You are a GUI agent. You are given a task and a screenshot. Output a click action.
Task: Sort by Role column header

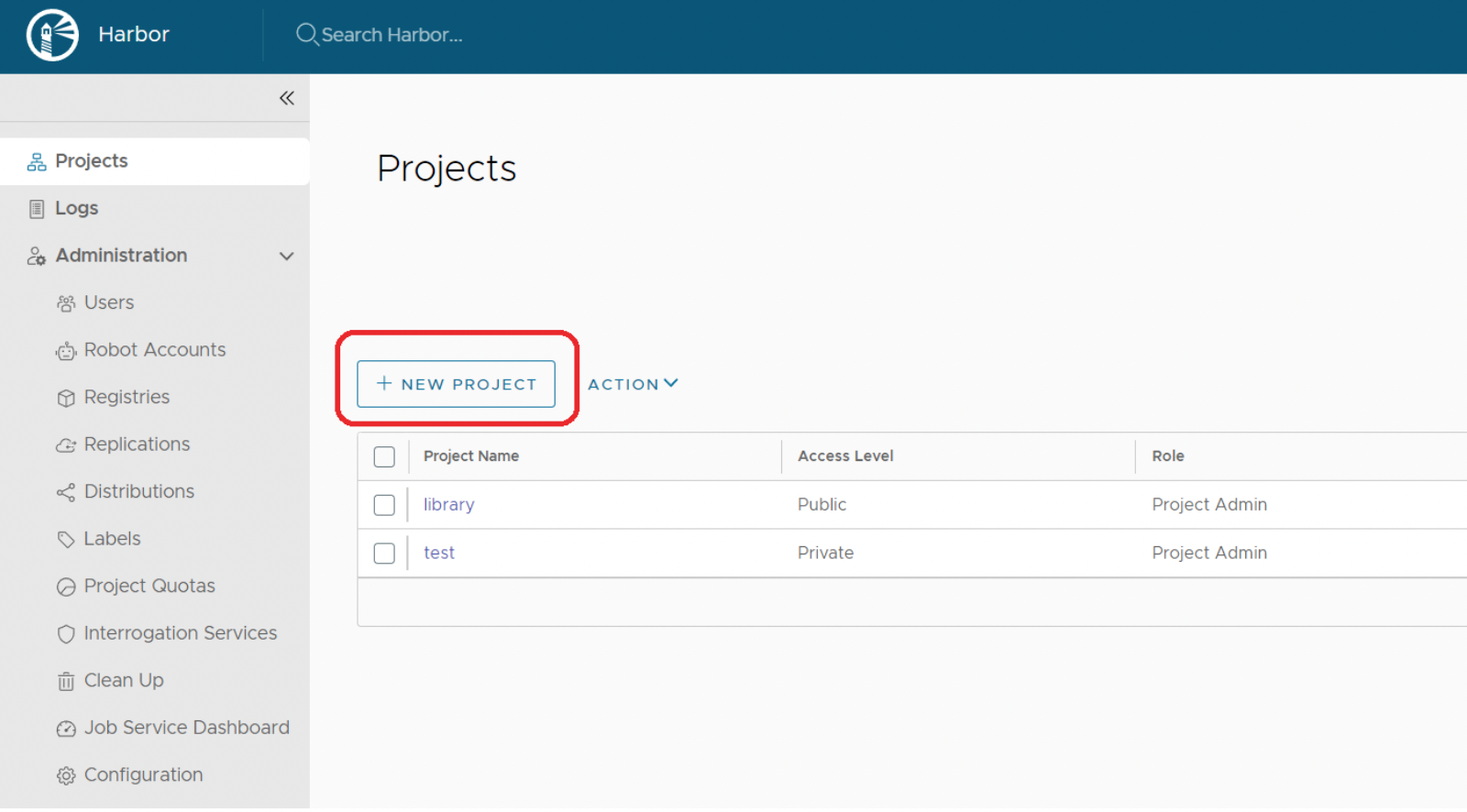[x=1168, y=456]
